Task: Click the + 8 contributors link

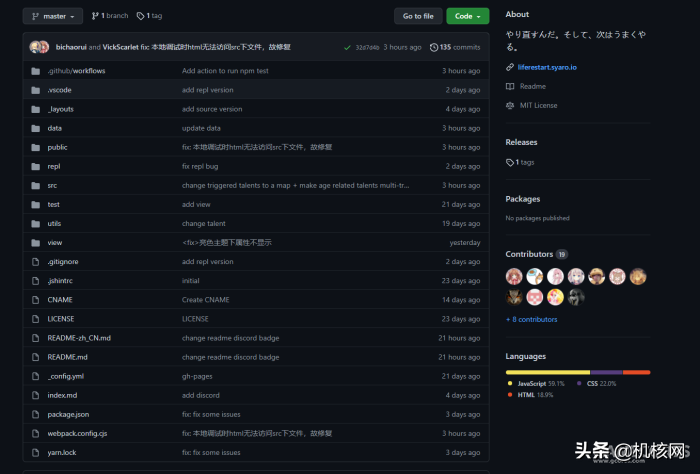Action: tap(531, 320)
